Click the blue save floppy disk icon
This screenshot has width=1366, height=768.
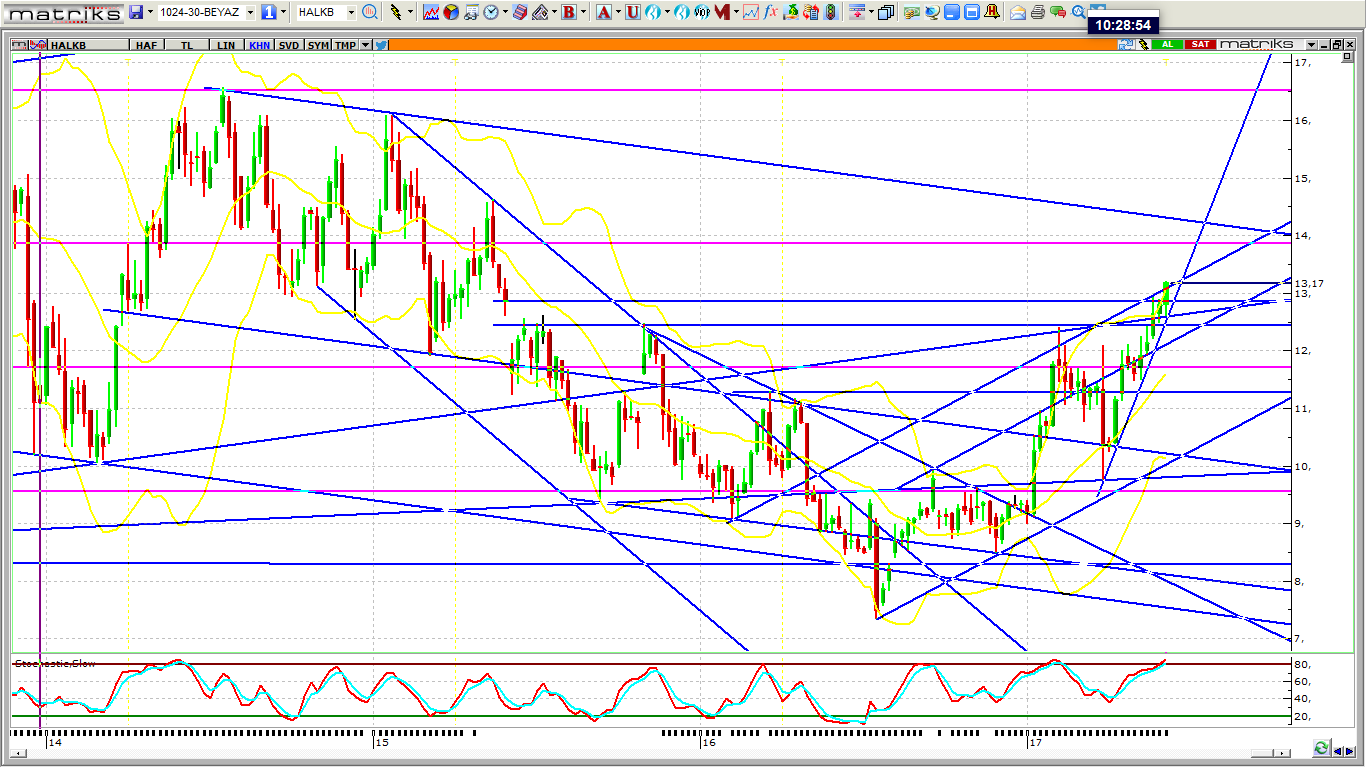coord(137,12)
